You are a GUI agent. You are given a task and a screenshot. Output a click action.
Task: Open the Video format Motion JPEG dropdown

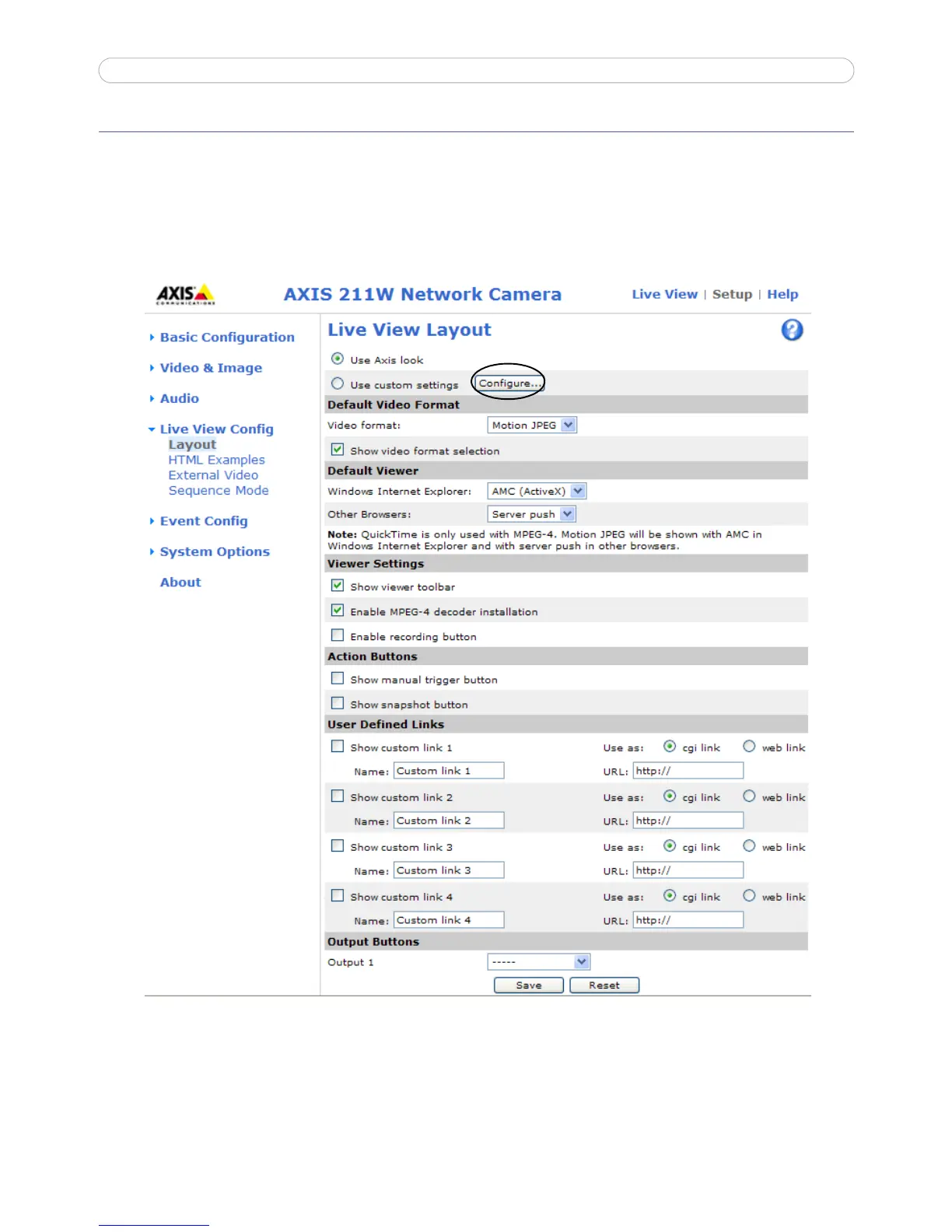coord(532,425)
